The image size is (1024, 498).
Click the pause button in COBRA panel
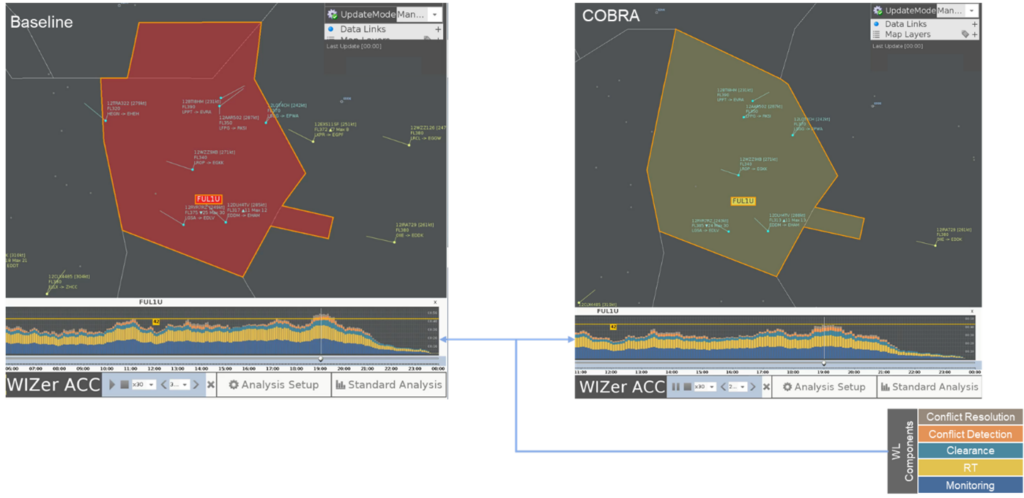[x=676, y=386]
